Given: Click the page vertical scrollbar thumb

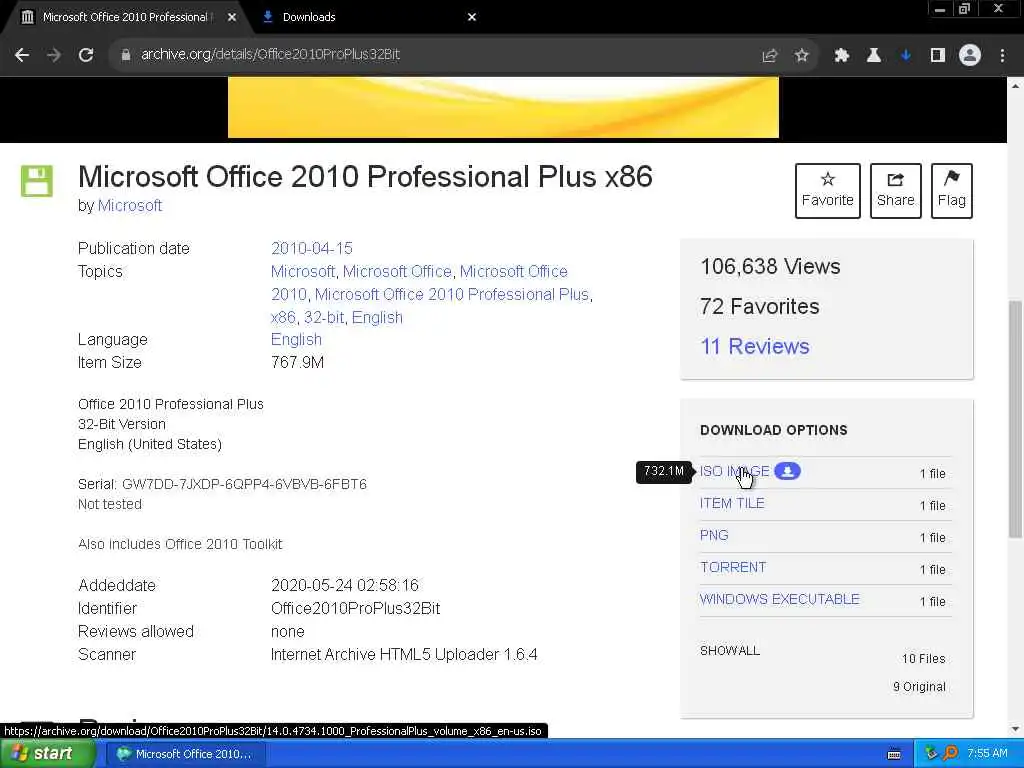Looking at the screenshot, I should click(x=1015, y=418).
